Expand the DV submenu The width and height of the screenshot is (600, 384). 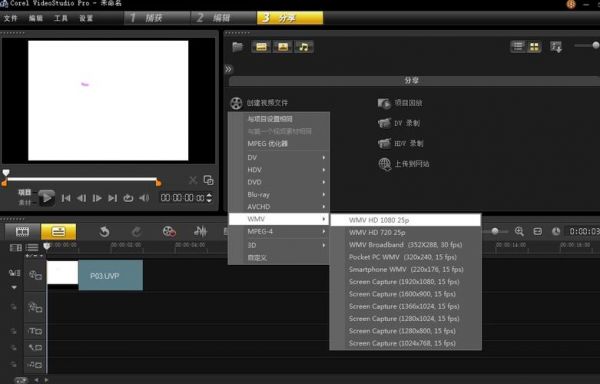(x=279, y=158)
